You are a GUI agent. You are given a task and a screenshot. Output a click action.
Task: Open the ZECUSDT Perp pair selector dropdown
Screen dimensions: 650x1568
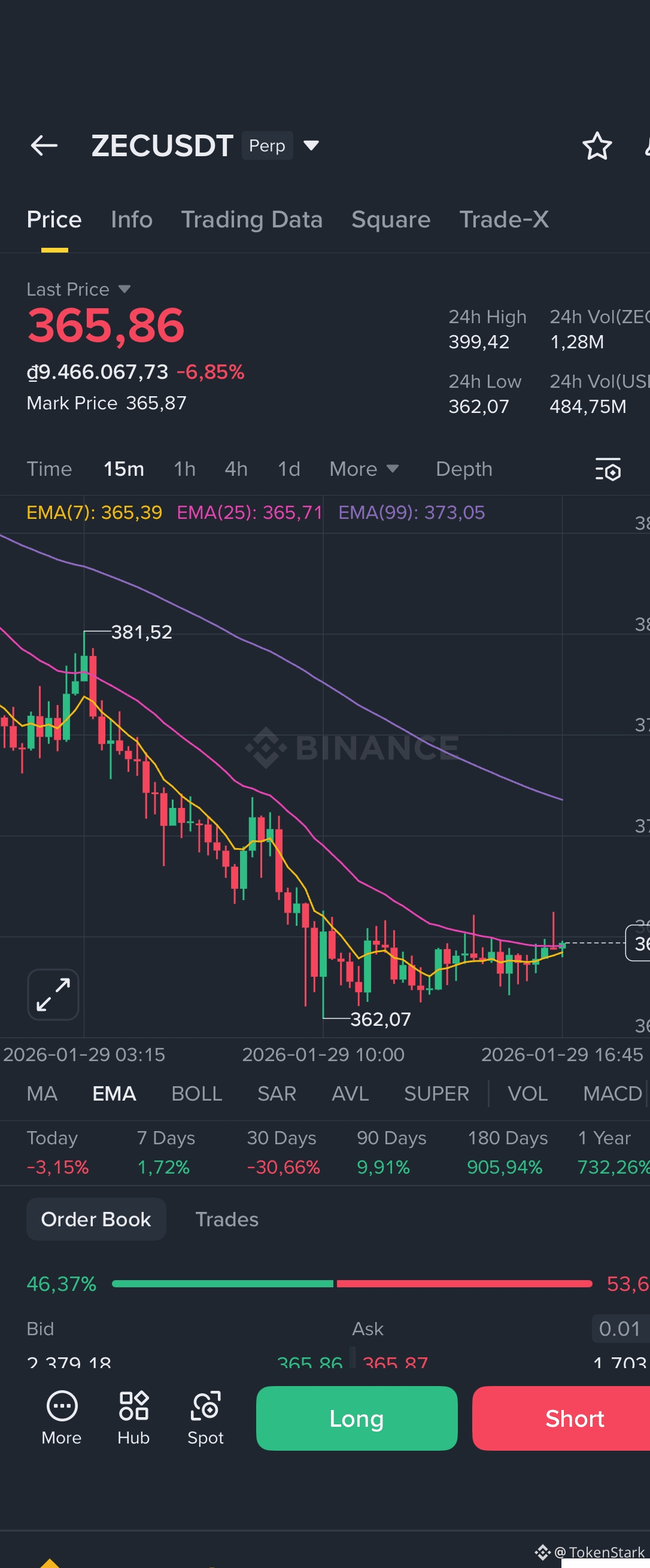click(311, 145)
